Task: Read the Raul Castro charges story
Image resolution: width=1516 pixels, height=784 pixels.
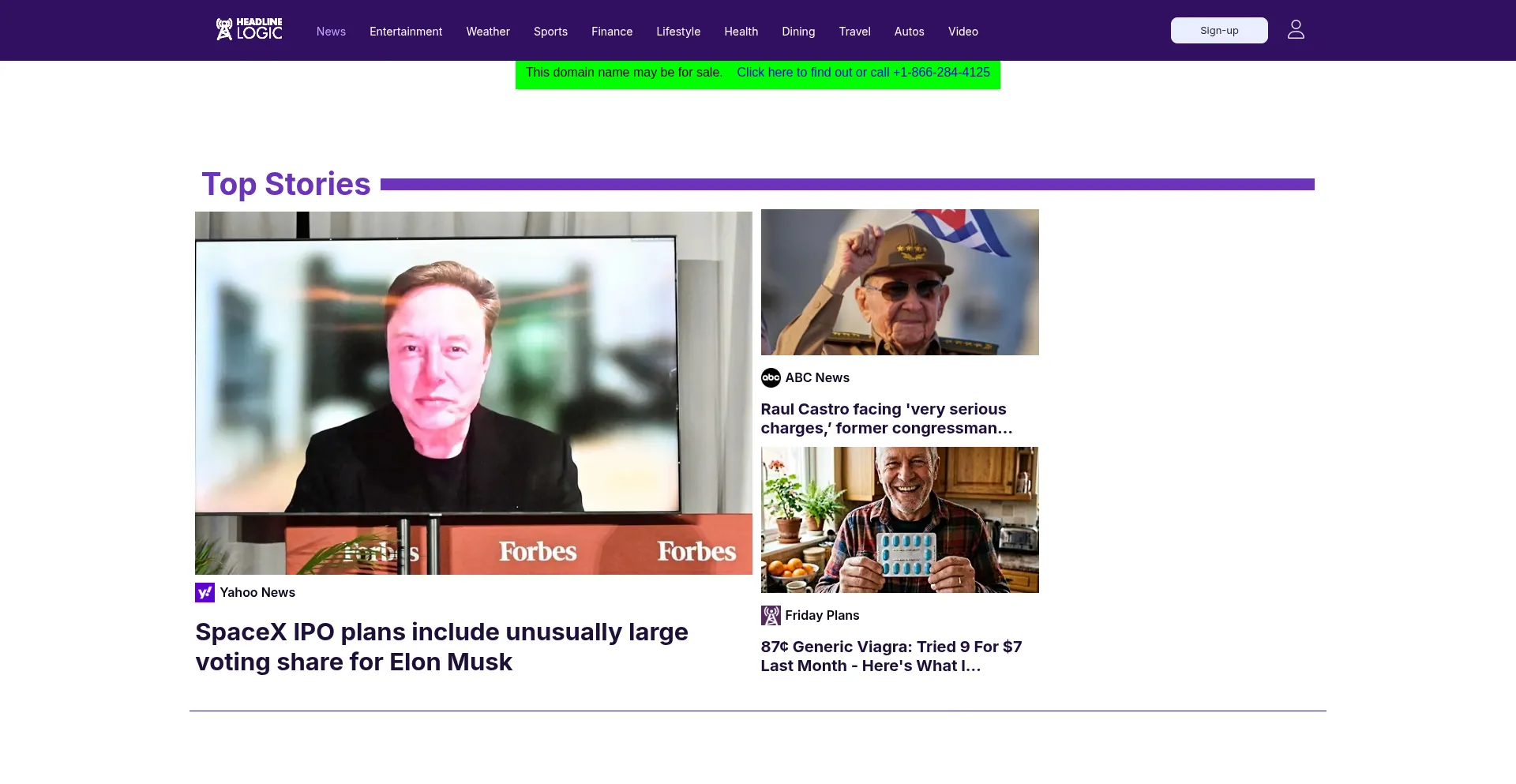Action: pyautogui.click(x=886, y=418)
